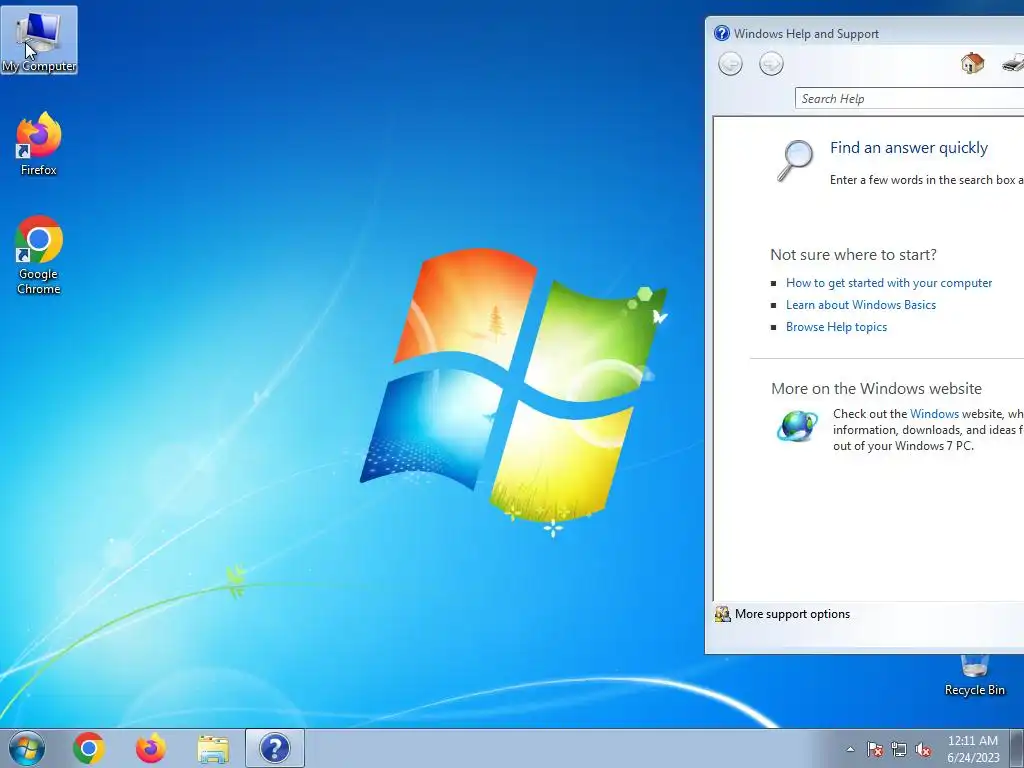Select the My Computer desktop icon
The width and height of the screenshot is (1024, 768).
[39, 40]
